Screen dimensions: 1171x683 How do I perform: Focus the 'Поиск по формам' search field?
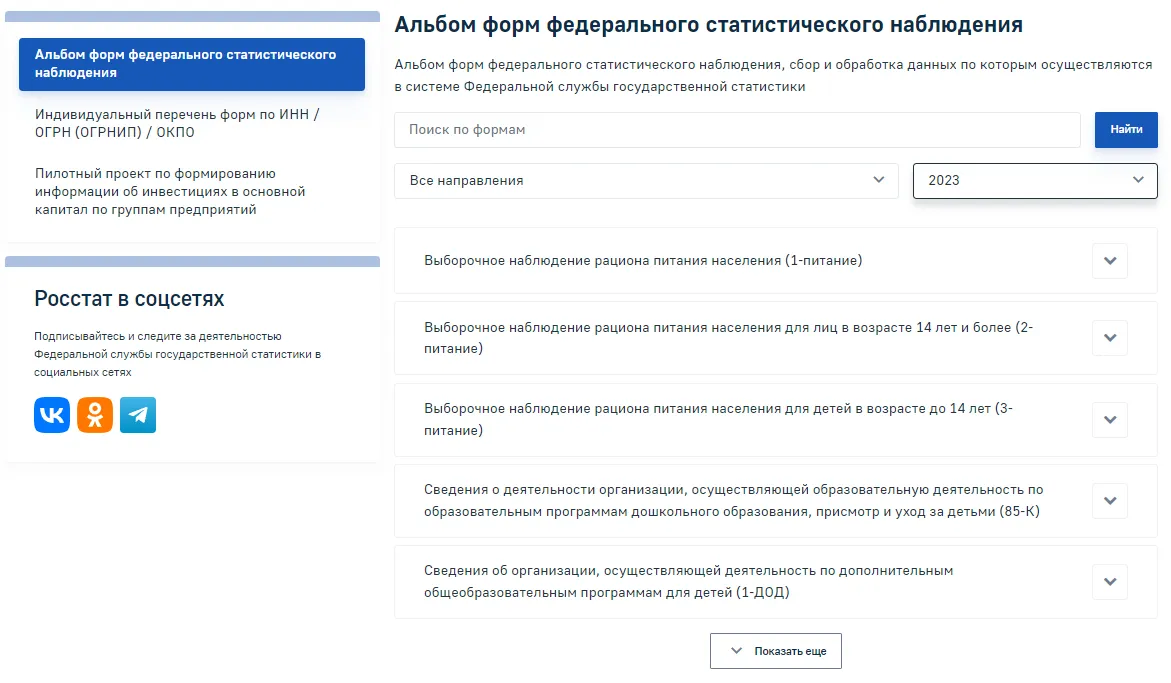[737, 130]
